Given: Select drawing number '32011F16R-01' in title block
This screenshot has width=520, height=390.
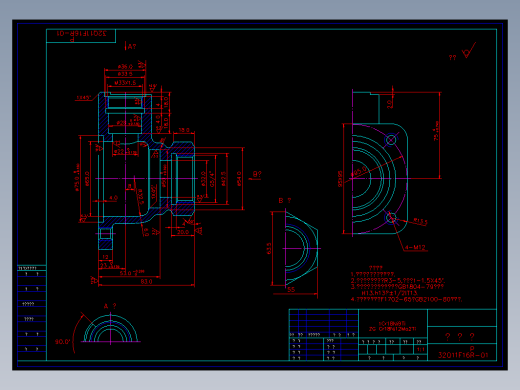Looking at the screenshot, I should coord(463,355).
